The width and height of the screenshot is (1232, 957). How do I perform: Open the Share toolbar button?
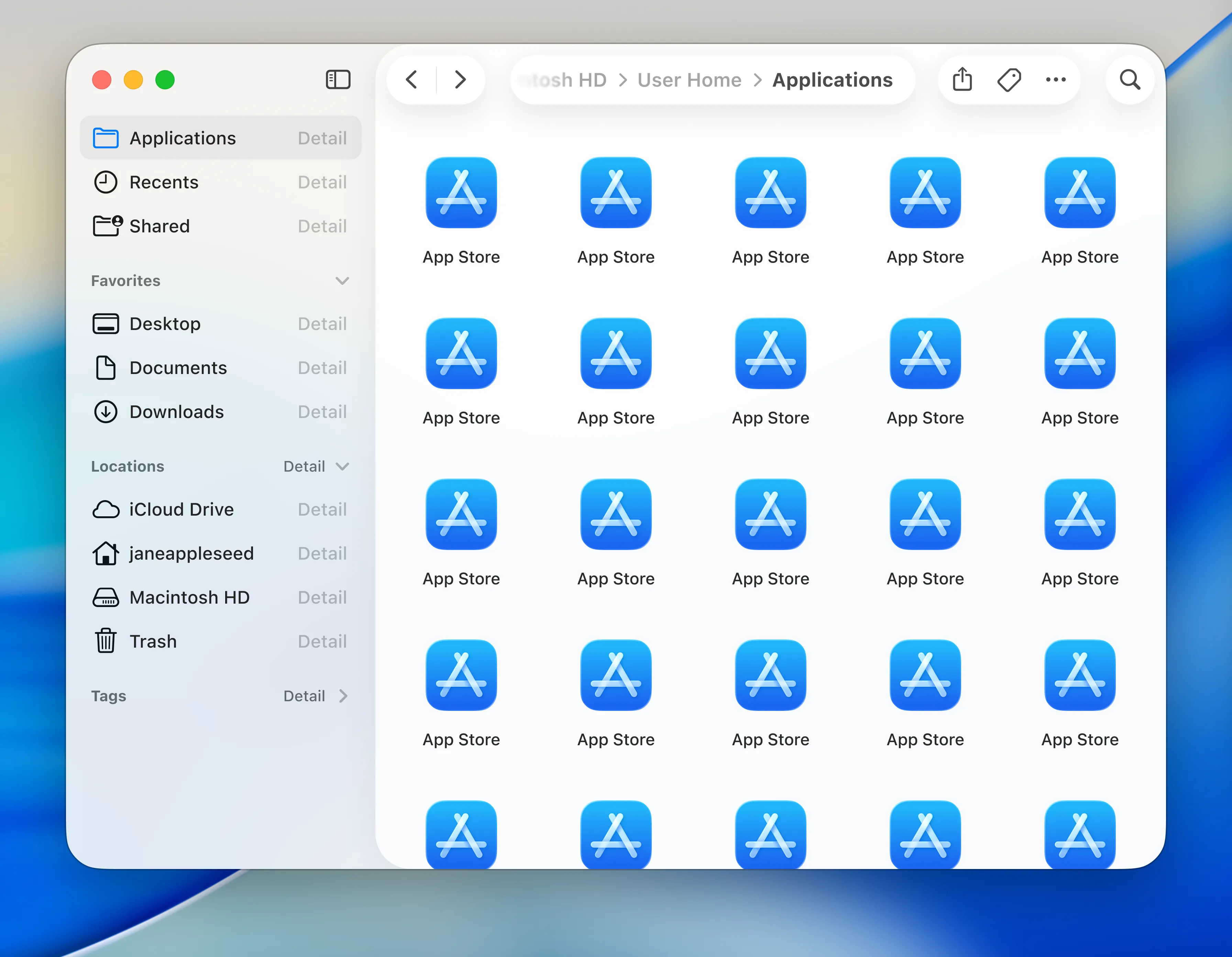pos(962,79)
